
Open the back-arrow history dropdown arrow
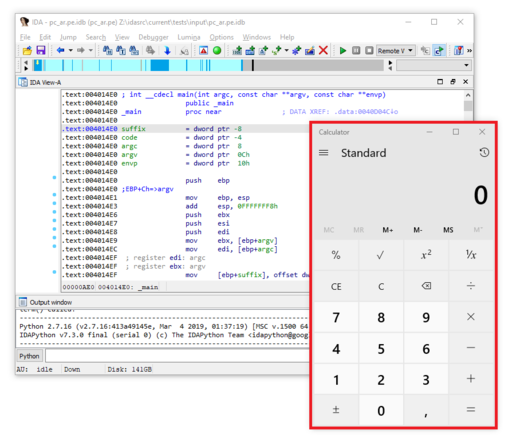[x=71, y=50]
